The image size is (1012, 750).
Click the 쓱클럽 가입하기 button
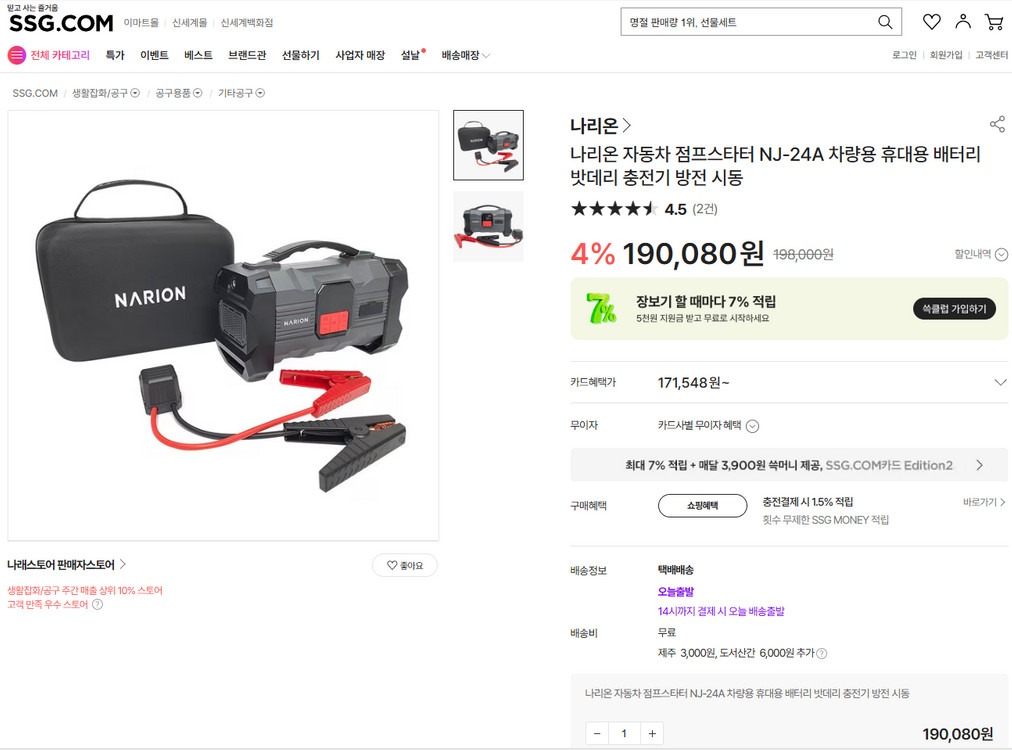click(x=953, y=309)
